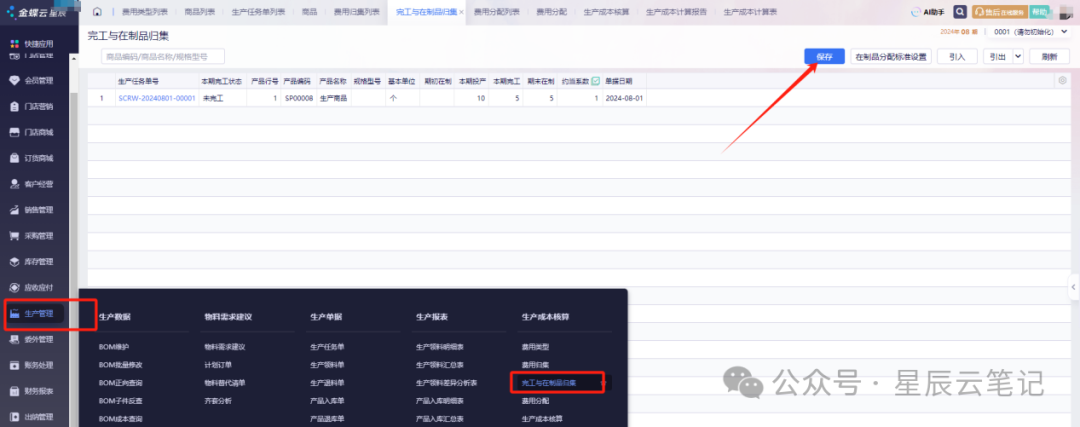The width and height of the screenshot is (1080, 427).
Task: Open the 0001 account set dropdown
Action: point(1030,32)
